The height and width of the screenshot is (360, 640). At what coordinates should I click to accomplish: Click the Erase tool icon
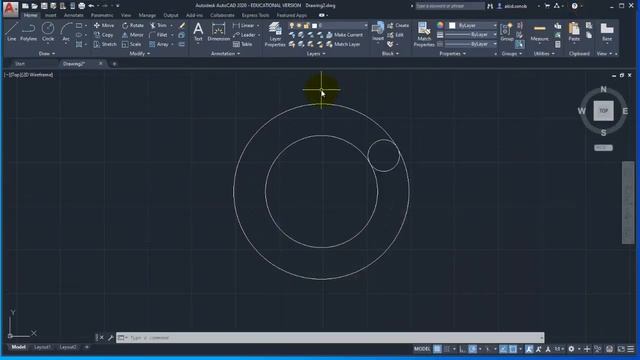coord(182,25)
